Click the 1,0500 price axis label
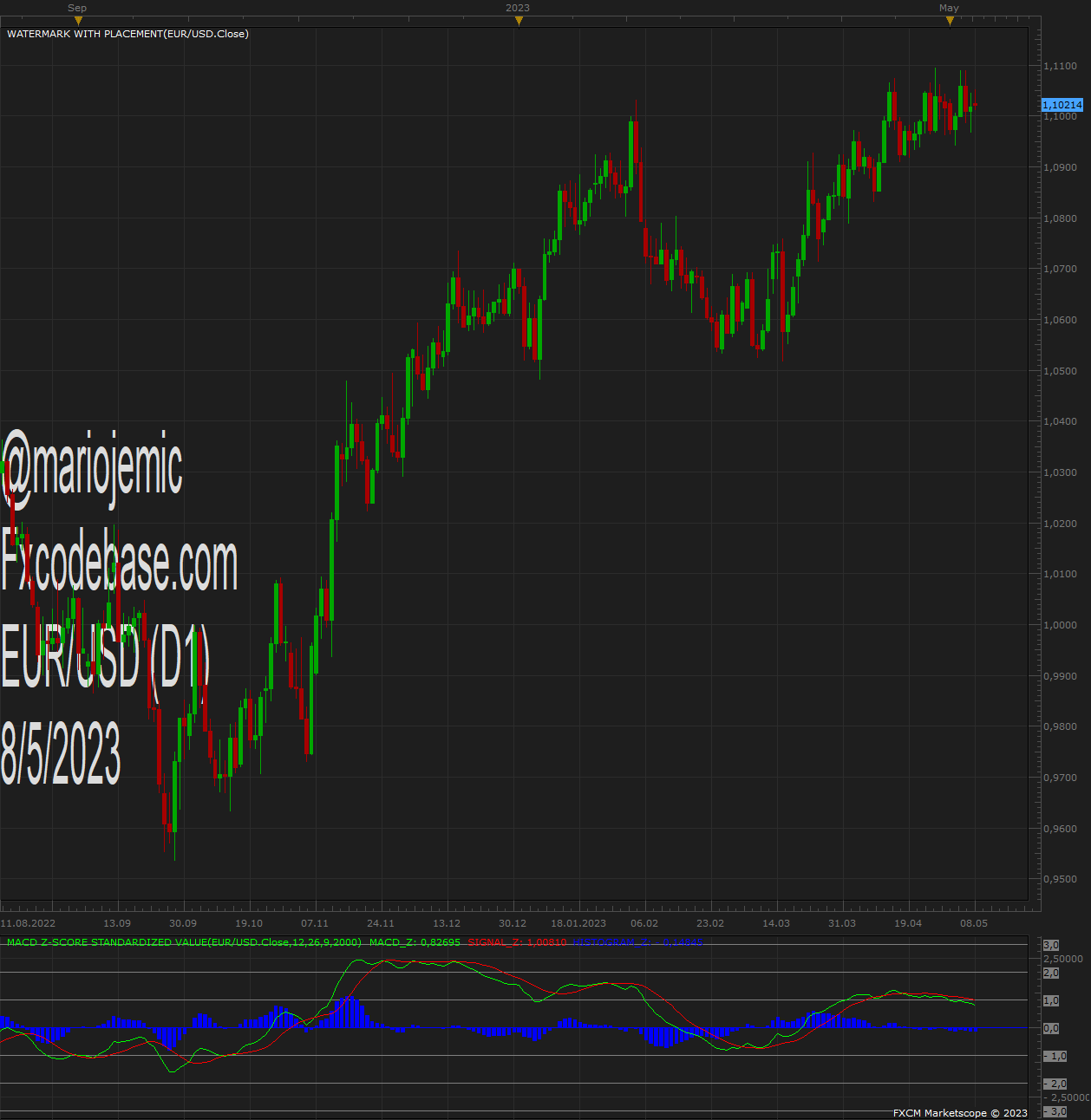 click(x=1060, y=371)
